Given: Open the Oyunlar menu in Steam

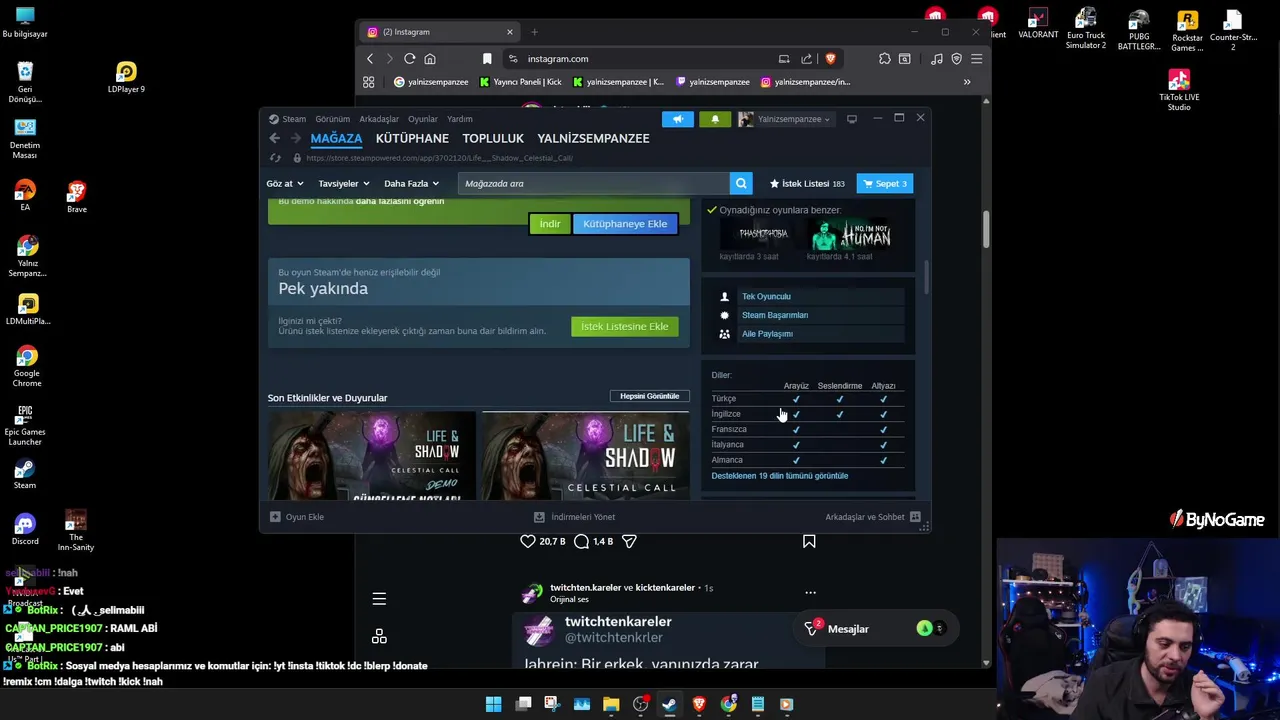Looking at the screenshot, I should coord(423,119).
